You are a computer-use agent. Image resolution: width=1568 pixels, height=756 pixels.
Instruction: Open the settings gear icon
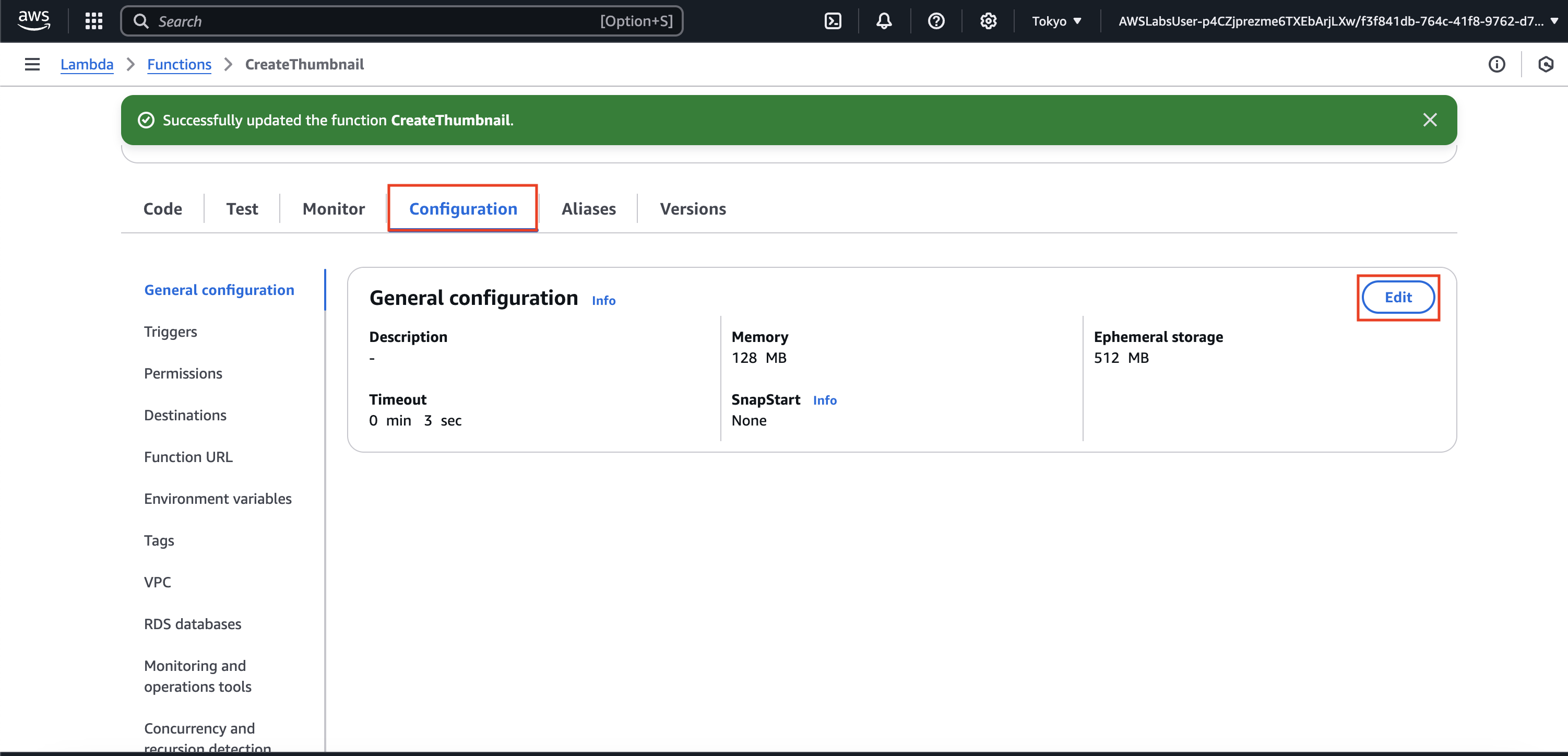point(988,21)
